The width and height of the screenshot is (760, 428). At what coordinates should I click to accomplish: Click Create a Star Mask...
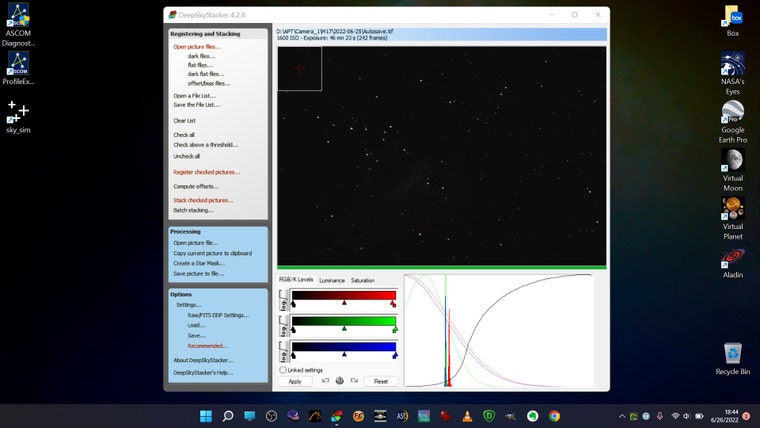[199, 263]
